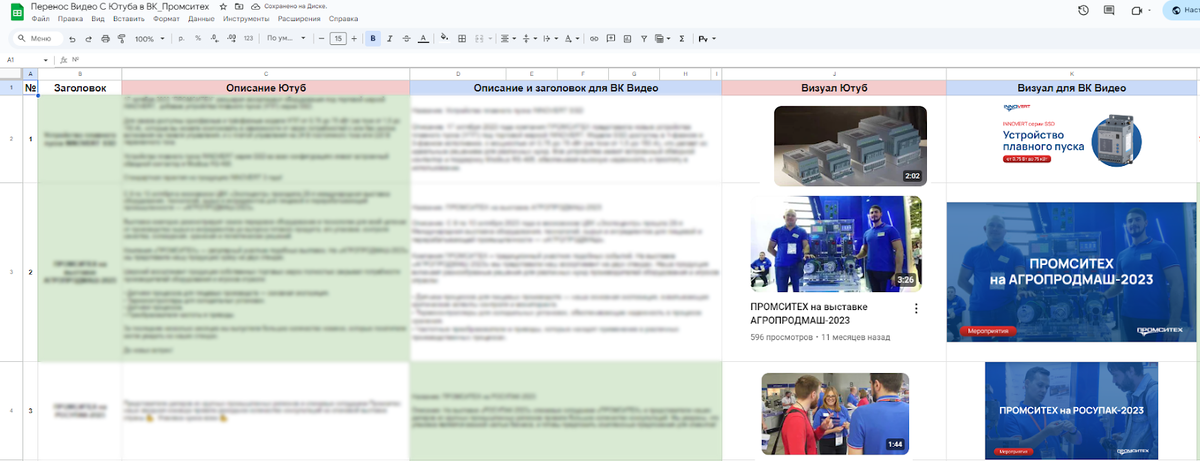This screenshot has width=1200, height=461.
Task: Click the cloud saved status icon
Action: pyautogui.click(x=256, y=6)
